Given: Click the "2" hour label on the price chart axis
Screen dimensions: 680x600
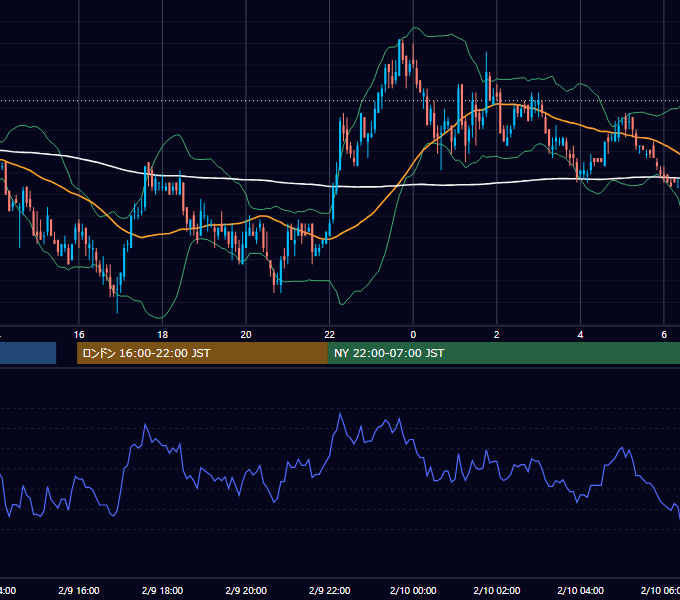Looking at the screenshot, I should [x=497, y=335].
